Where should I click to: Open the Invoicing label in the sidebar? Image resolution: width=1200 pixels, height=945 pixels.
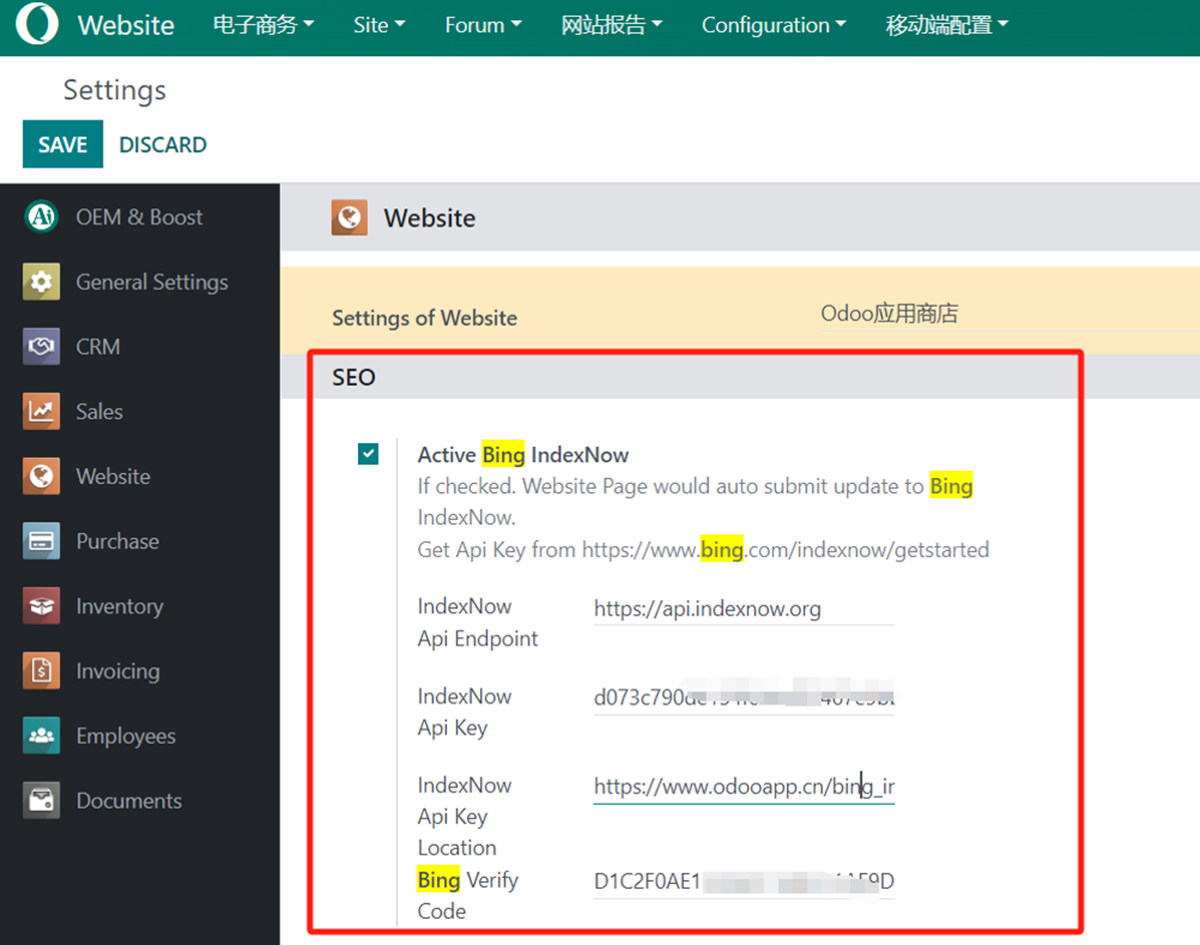[x=118, y=671]
